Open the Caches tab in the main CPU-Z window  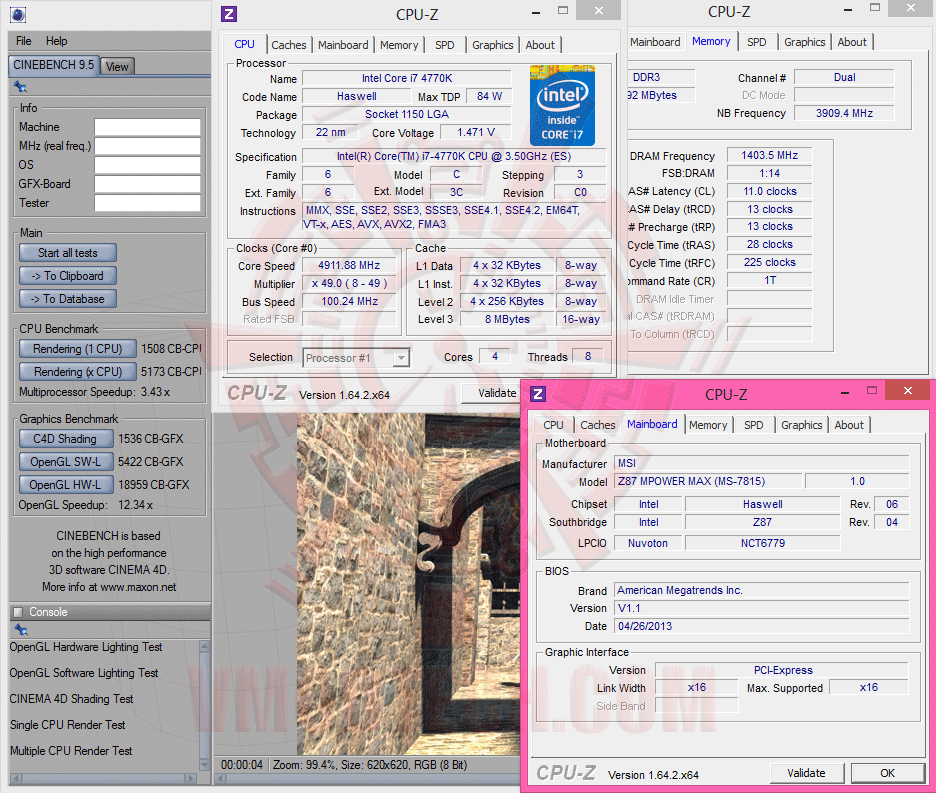288,45
